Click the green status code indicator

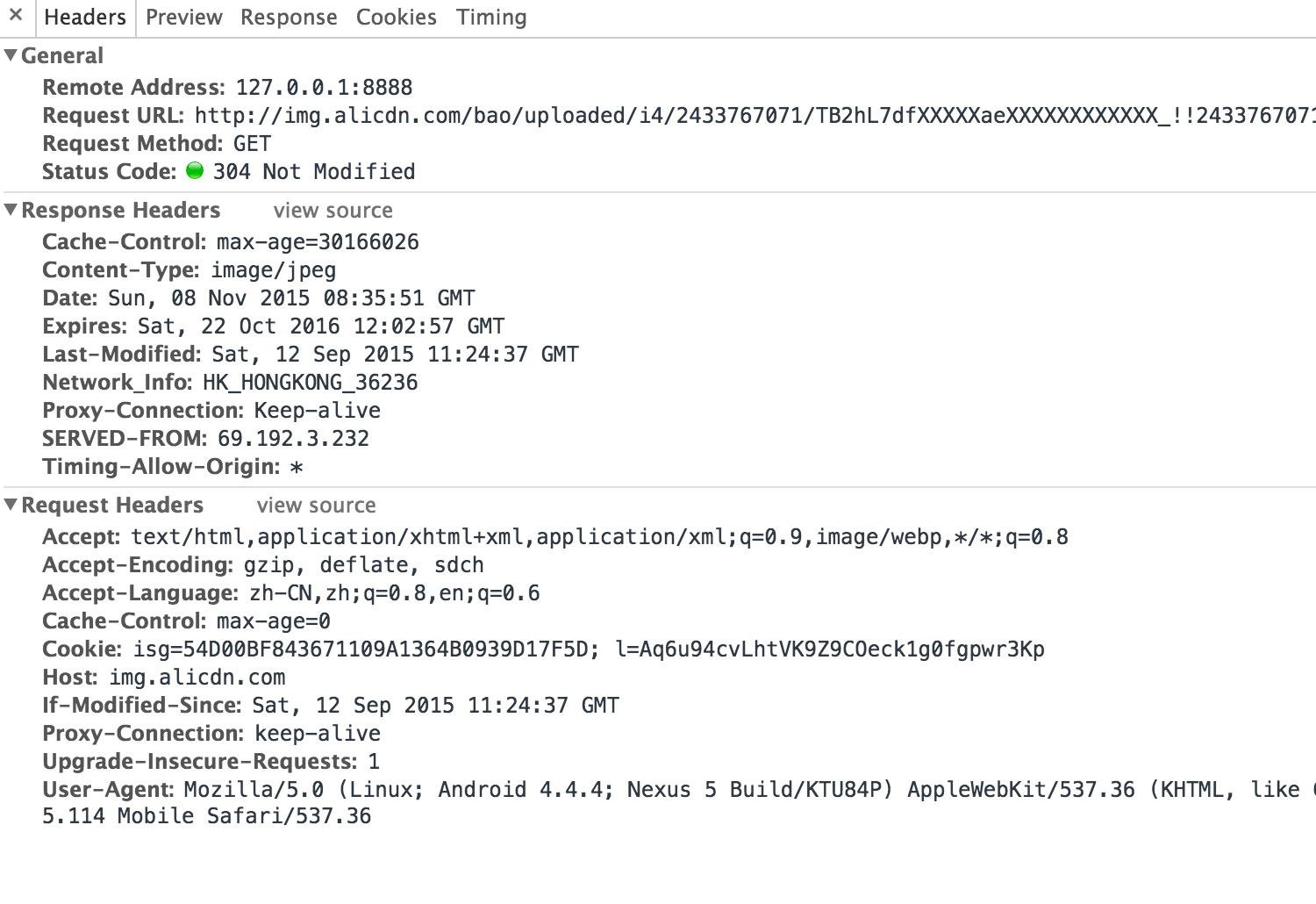click(195, 171)
